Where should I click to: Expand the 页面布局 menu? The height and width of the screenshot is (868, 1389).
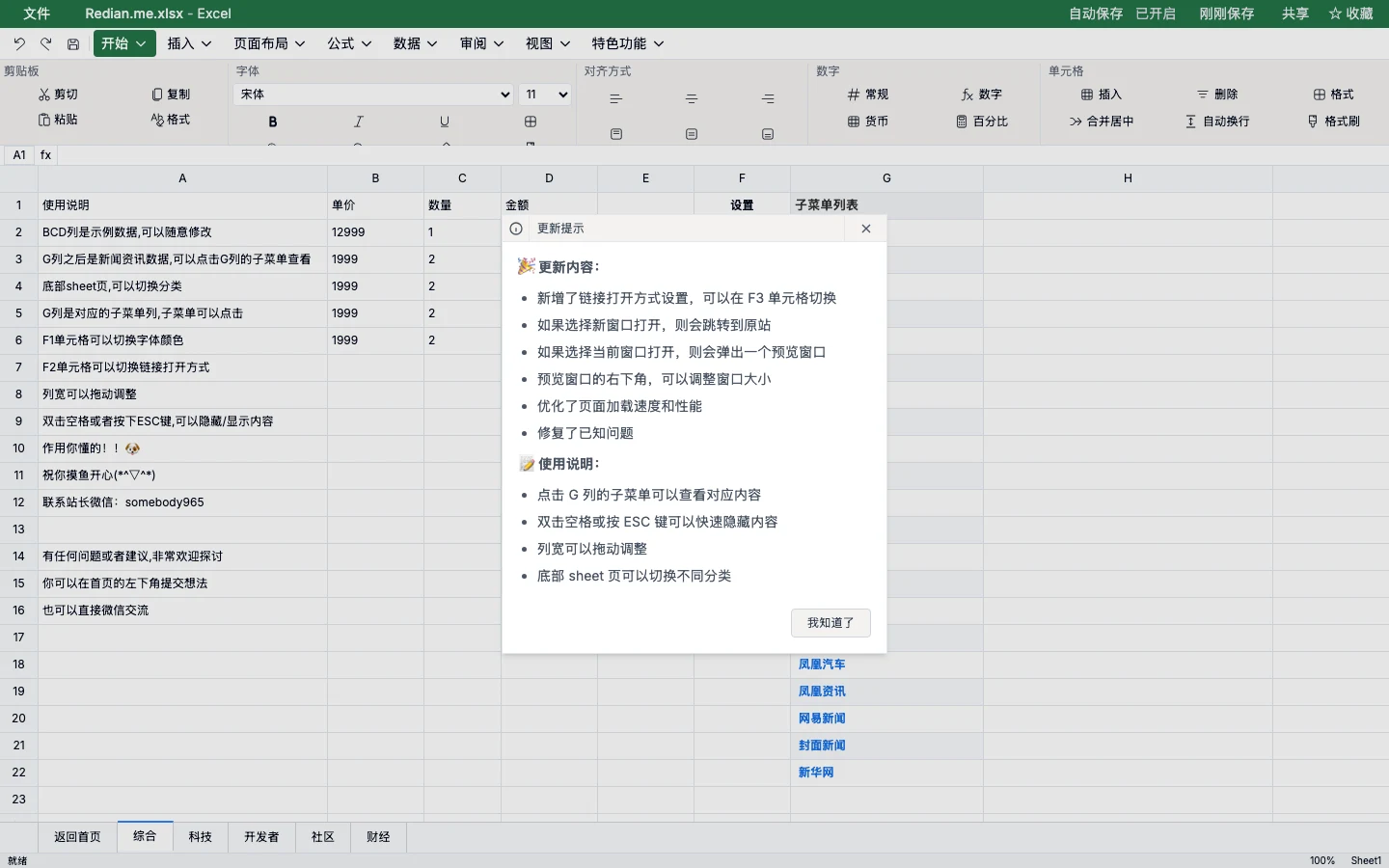[x=269, y=43]
